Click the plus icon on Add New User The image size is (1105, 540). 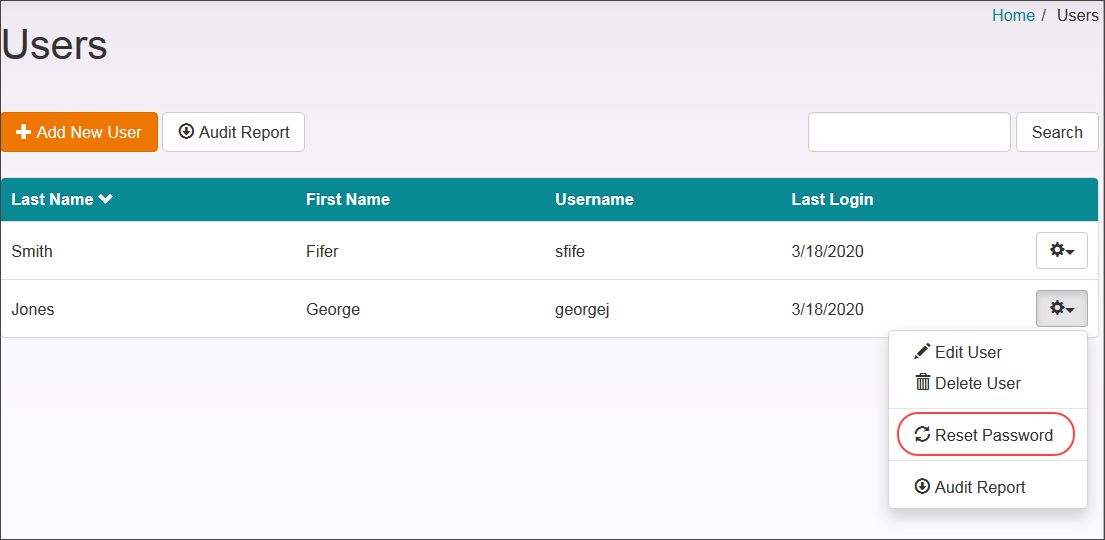[24, 132]
